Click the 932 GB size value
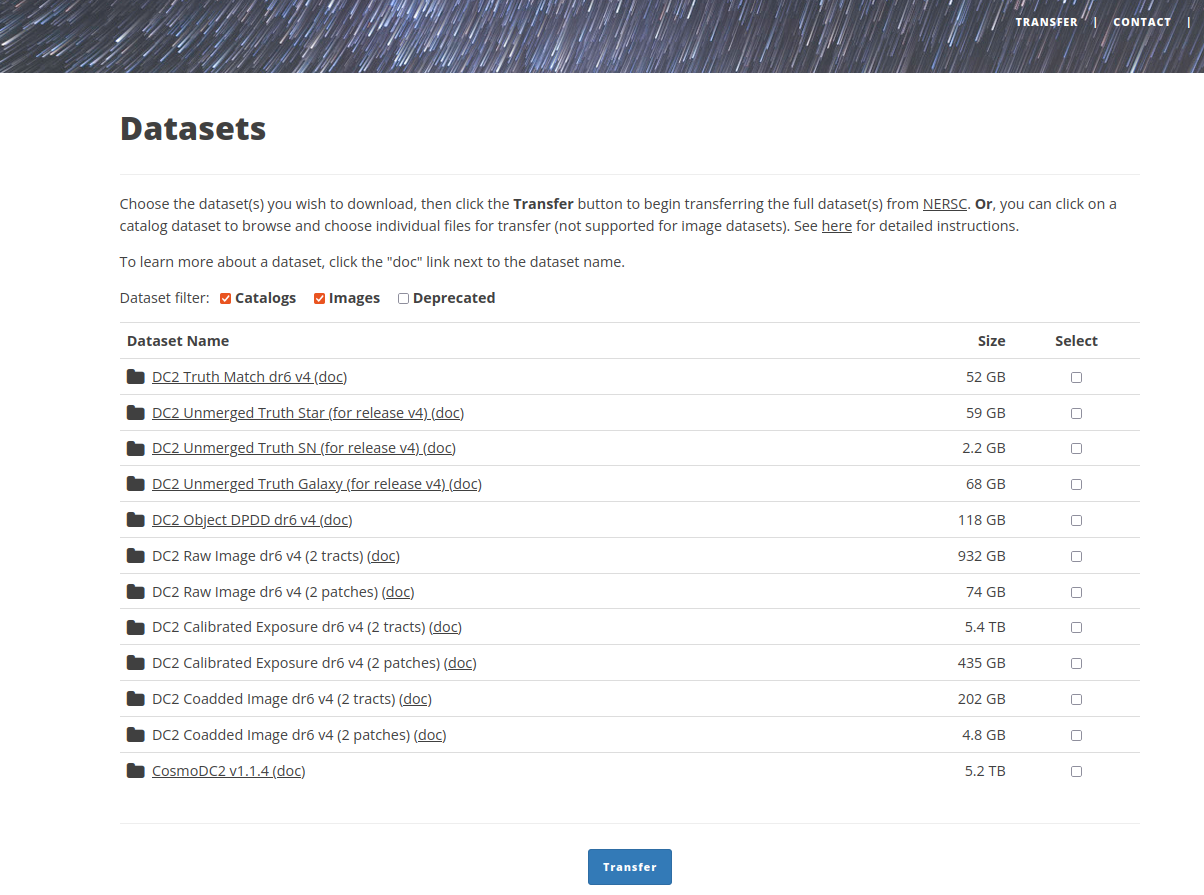Image resolution: width=1204 pixels, height=895 pixels. 982,556
